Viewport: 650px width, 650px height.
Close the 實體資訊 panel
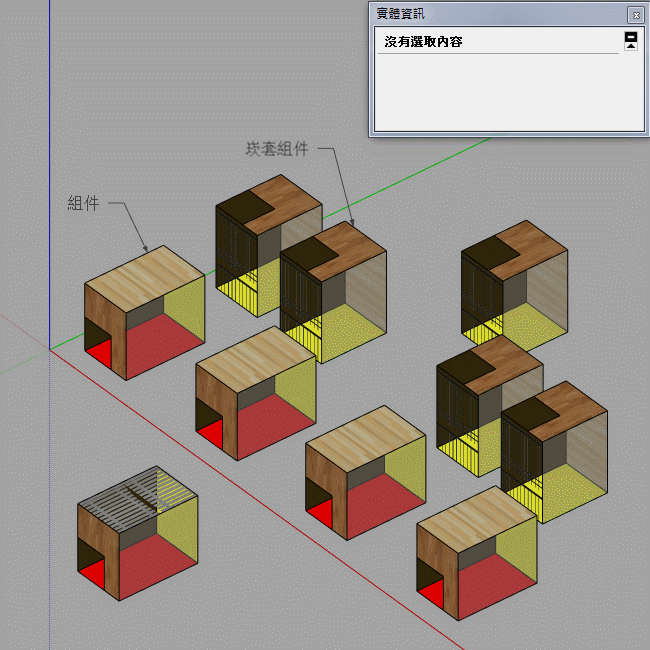(636, 16)
